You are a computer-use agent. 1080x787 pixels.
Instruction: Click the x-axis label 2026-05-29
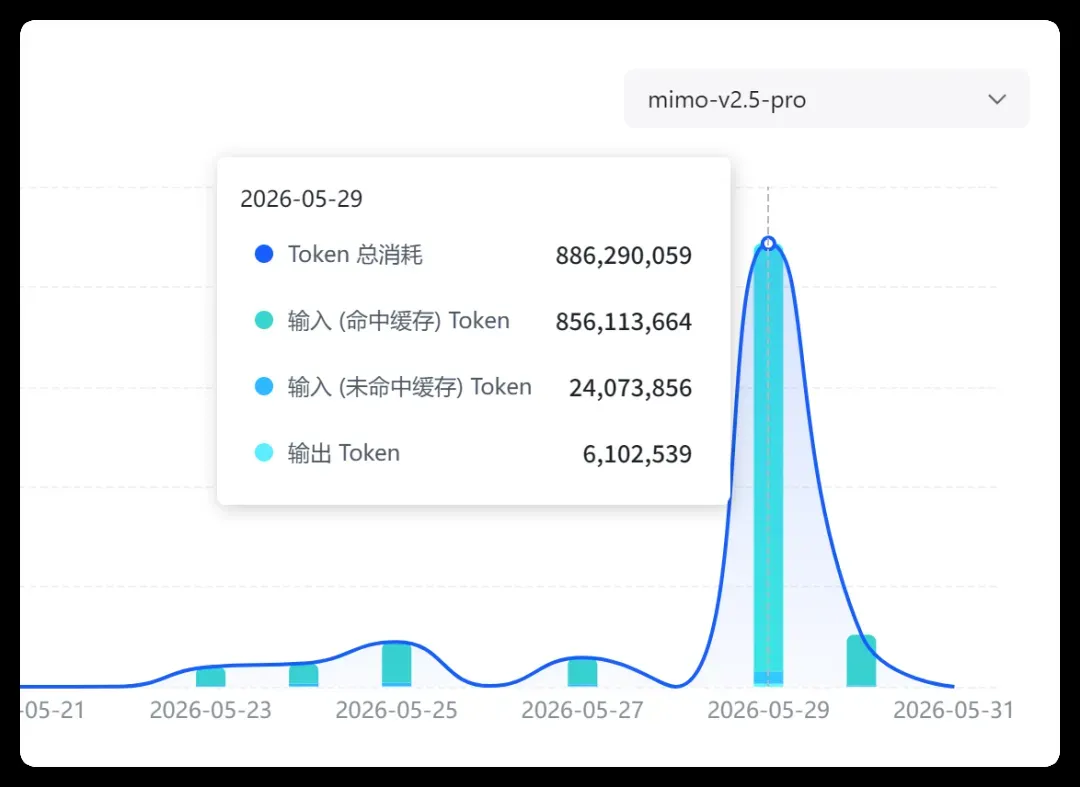(x=769, y=710)
